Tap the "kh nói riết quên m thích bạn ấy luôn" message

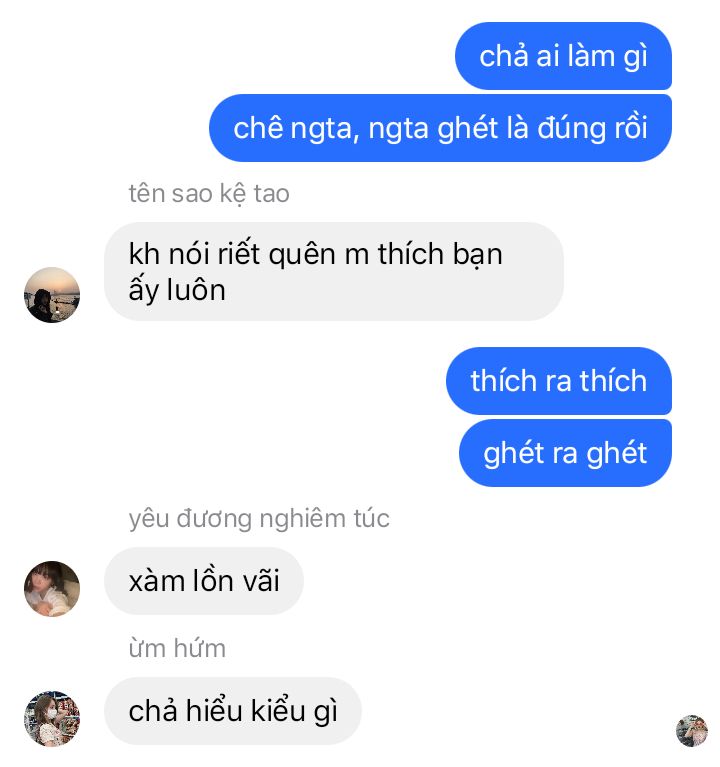[x=334, y=271]
